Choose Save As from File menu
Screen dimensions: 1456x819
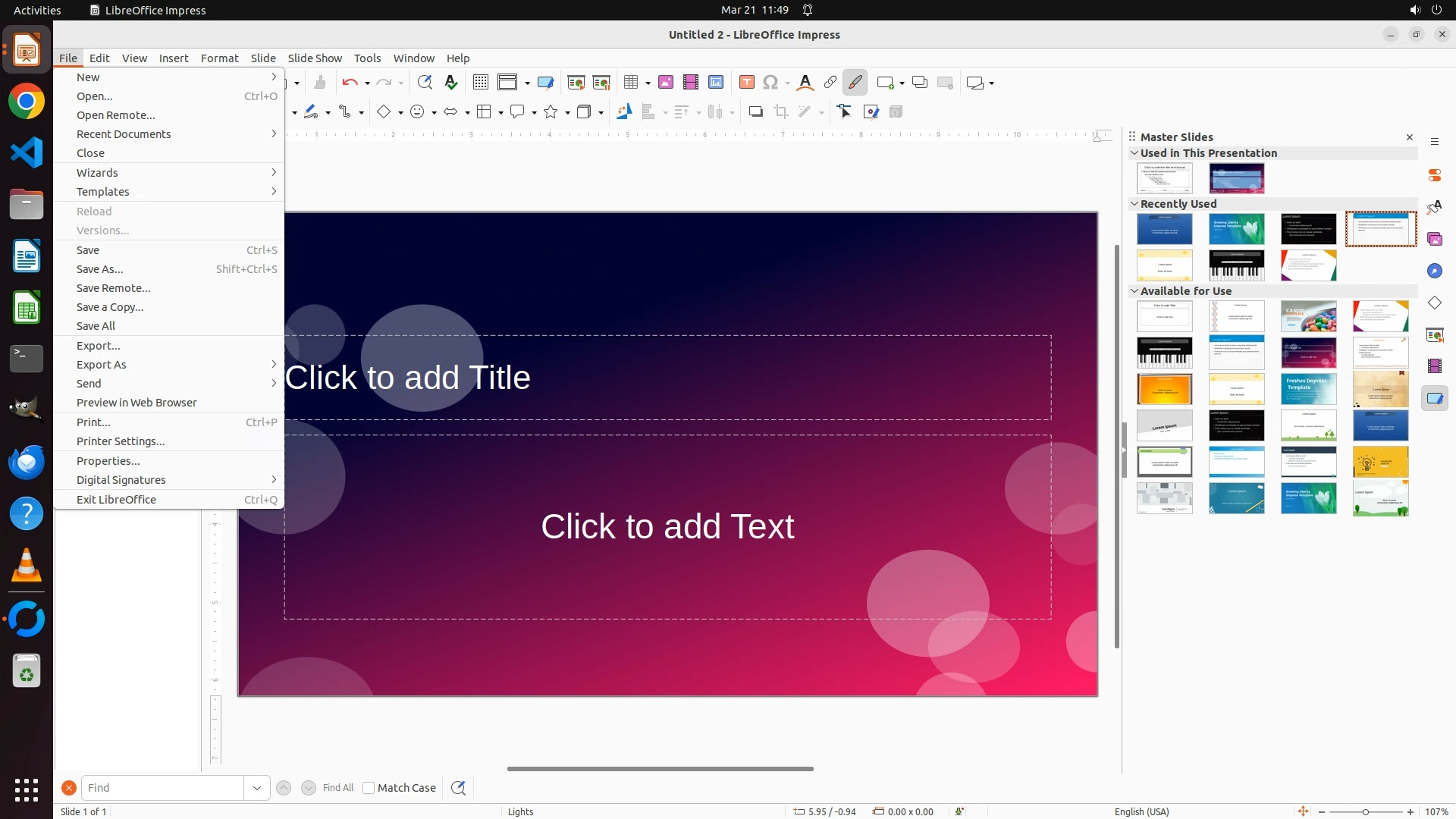[x=100, y=269]
